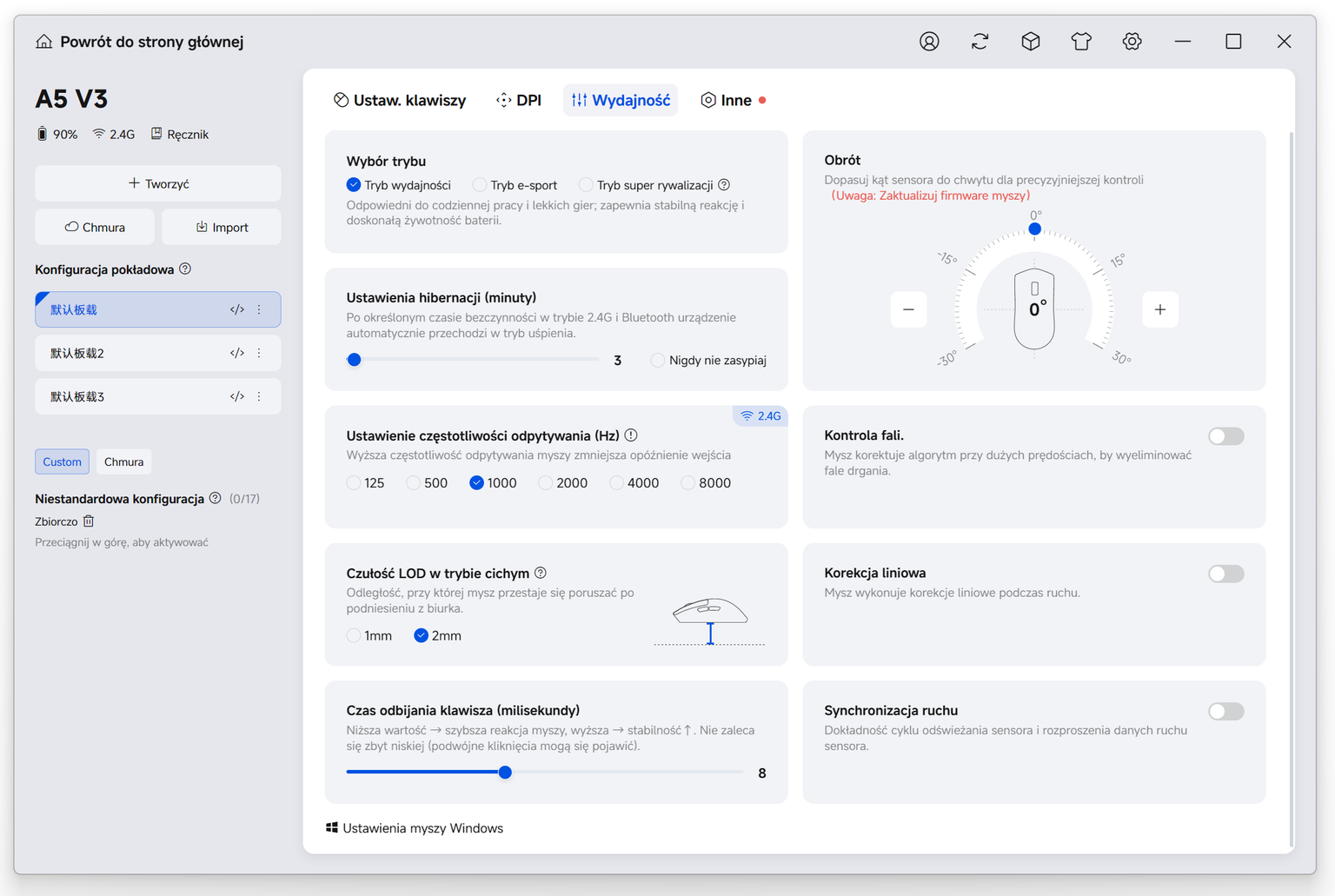
Task: Switch to Ustaw. klawiszy tab
Action: pos(400,100)
